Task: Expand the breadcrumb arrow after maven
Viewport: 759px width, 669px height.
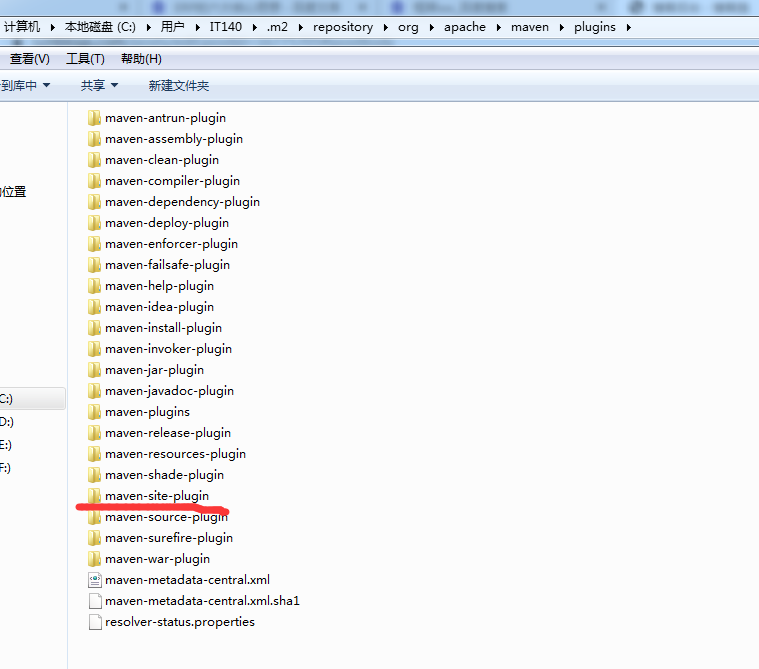Action: 562,28
